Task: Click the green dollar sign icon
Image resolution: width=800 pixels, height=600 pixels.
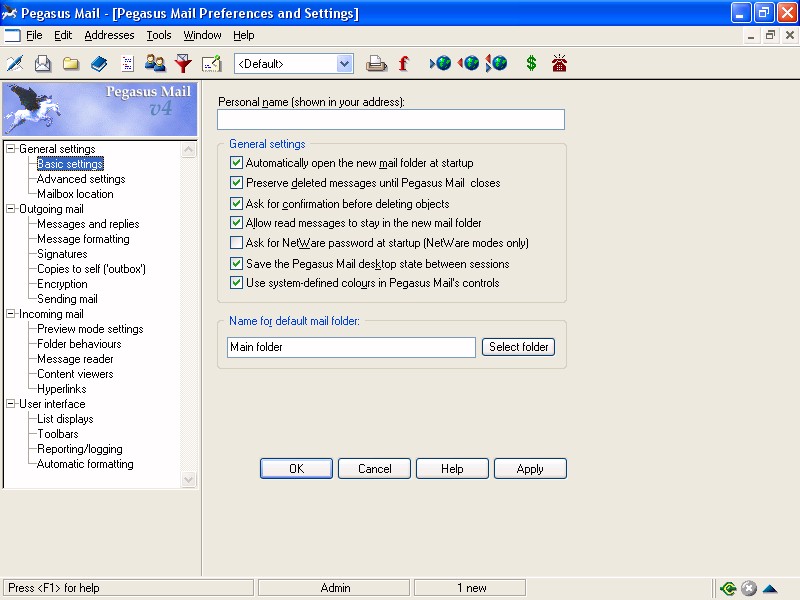Action: [x=531, y=63]
